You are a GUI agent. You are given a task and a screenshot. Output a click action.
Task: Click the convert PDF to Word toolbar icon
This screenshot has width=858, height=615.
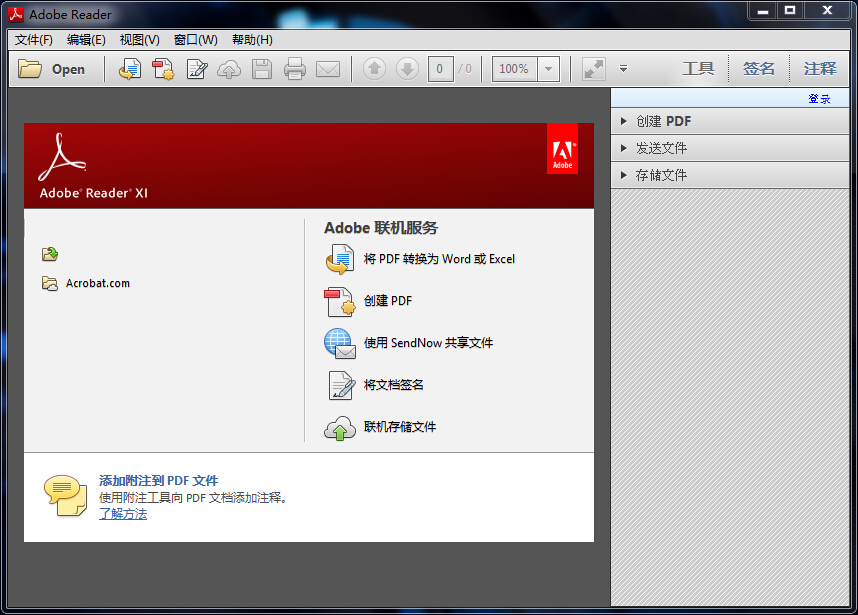pos(130,69)
